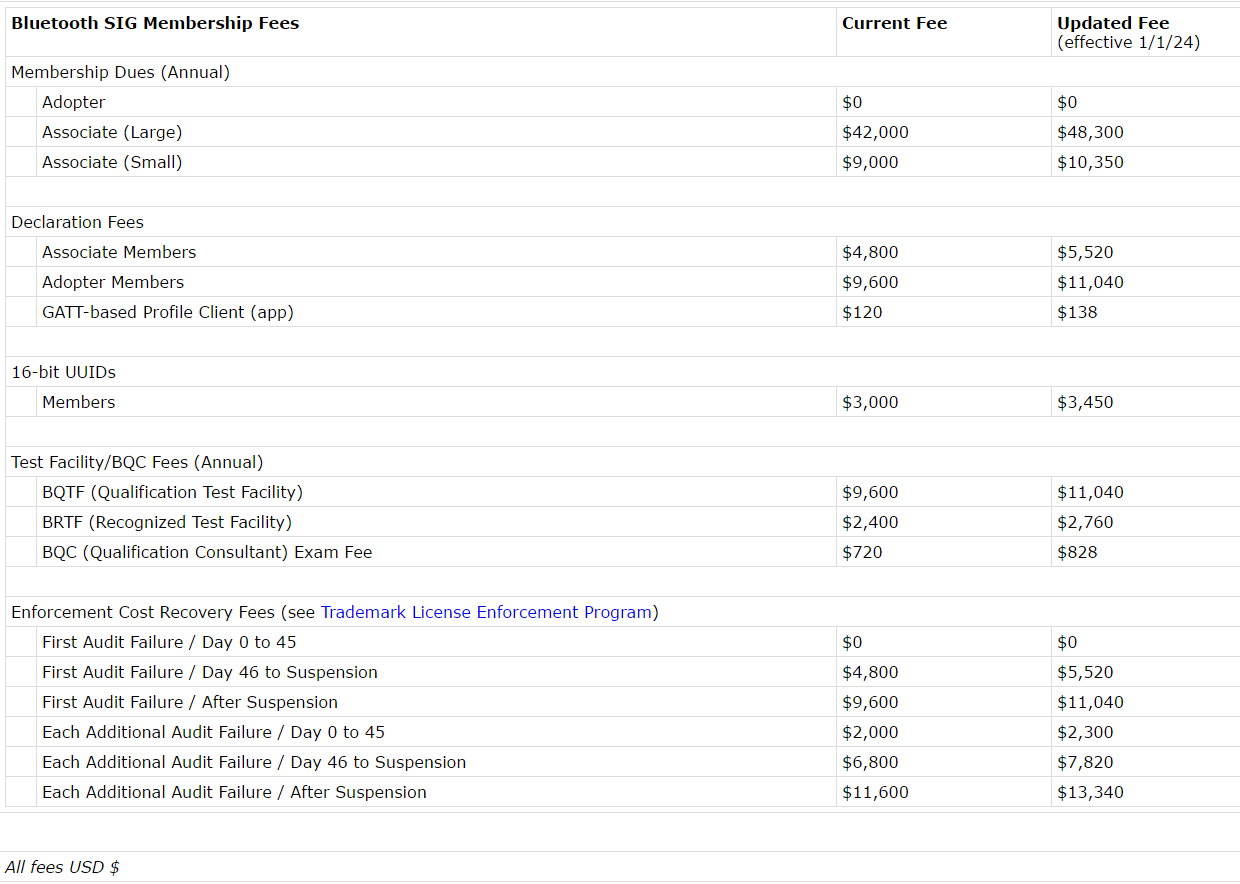Click the $48,300 updated fee value
The width and height of the screenshot is (1240, 884).
point(1090,132)
